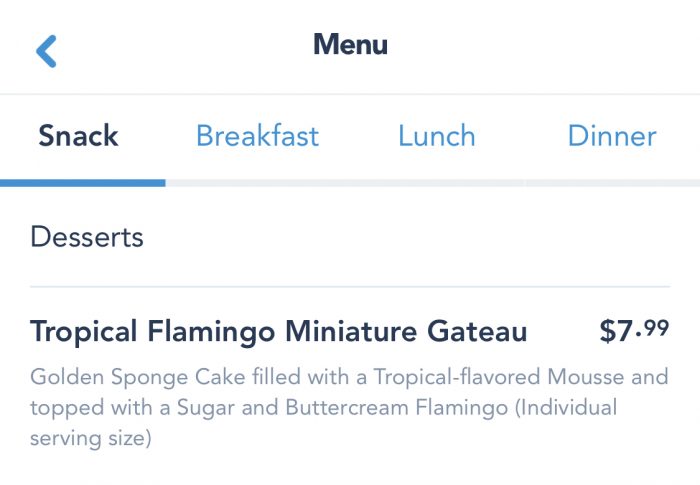Click the Sugar and Buttercream Flamingo line
700x485 pixels.
pos(323,408)
